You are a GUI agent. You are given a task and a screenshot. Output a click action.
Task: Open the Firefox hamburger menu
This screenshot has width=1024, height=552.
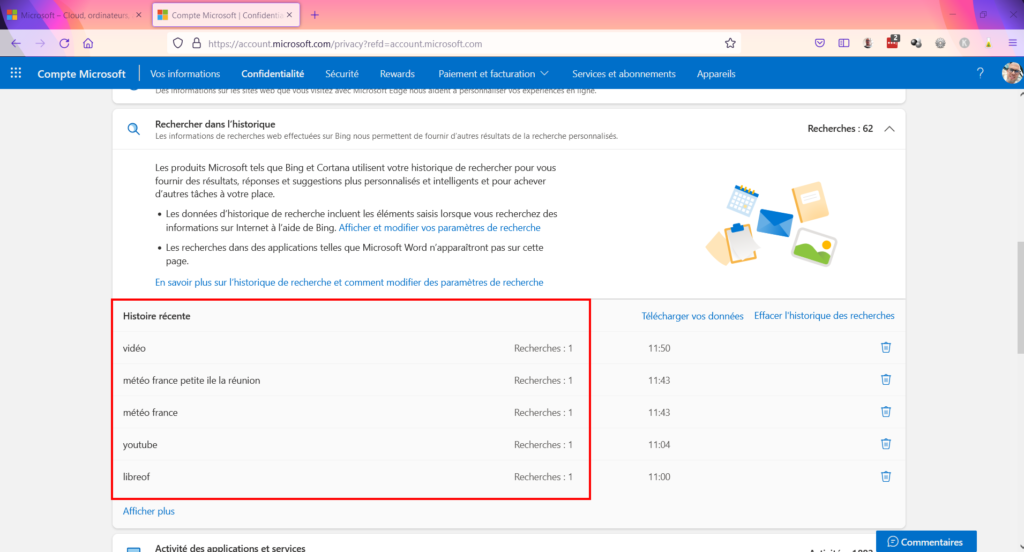coord(1012,43)
